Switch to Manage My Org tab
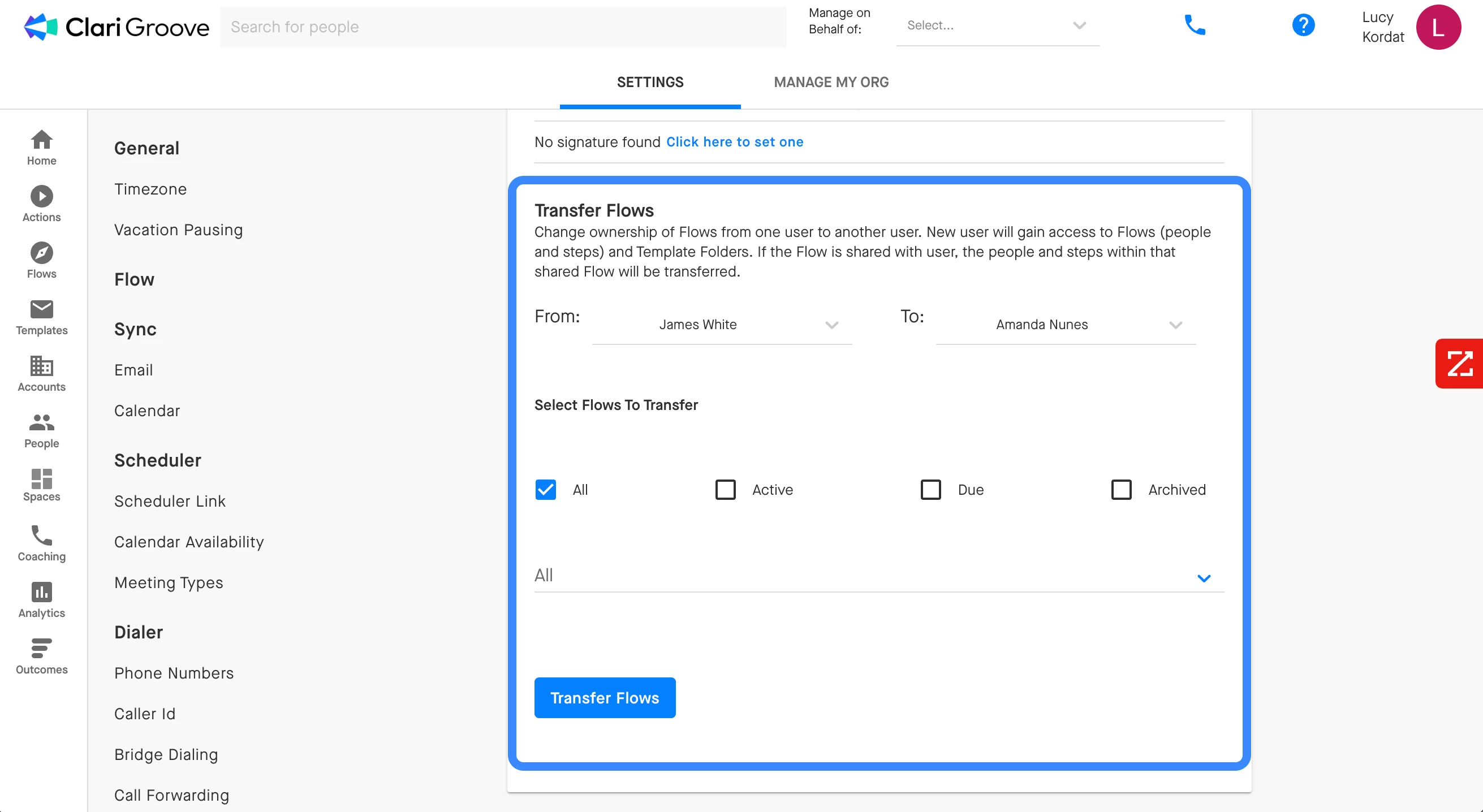This screenshot has width=1483, height=812. [x=831, y=83]
